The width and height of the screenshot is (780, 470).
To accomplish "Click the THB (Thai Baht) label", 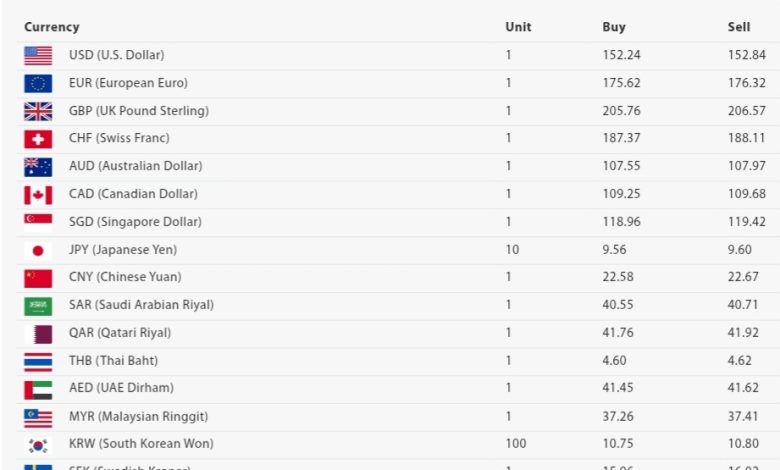I will [113, 360].
